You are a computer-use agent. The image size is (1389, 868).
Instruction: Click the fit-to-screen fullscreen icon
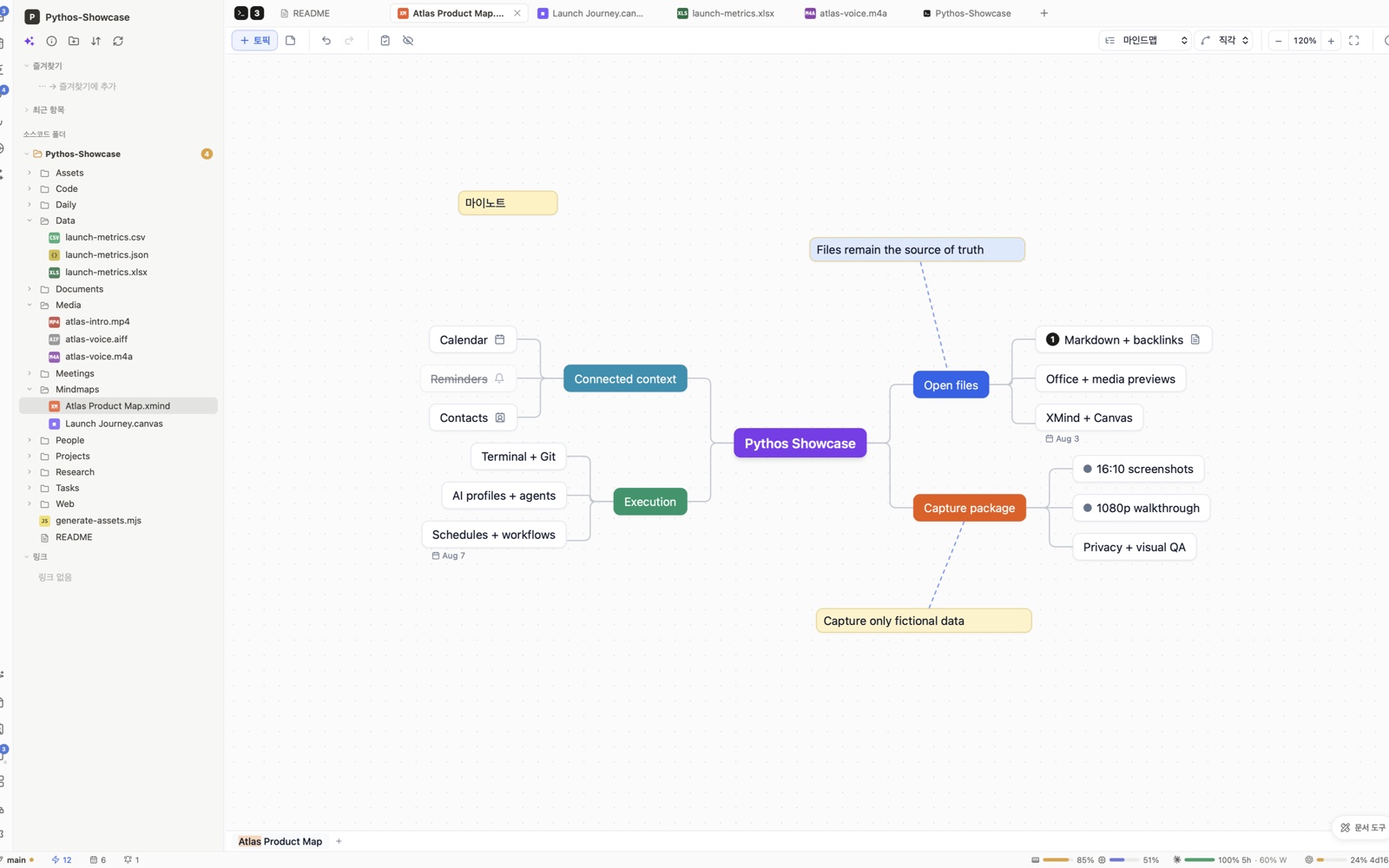(x=1354, y=41)
